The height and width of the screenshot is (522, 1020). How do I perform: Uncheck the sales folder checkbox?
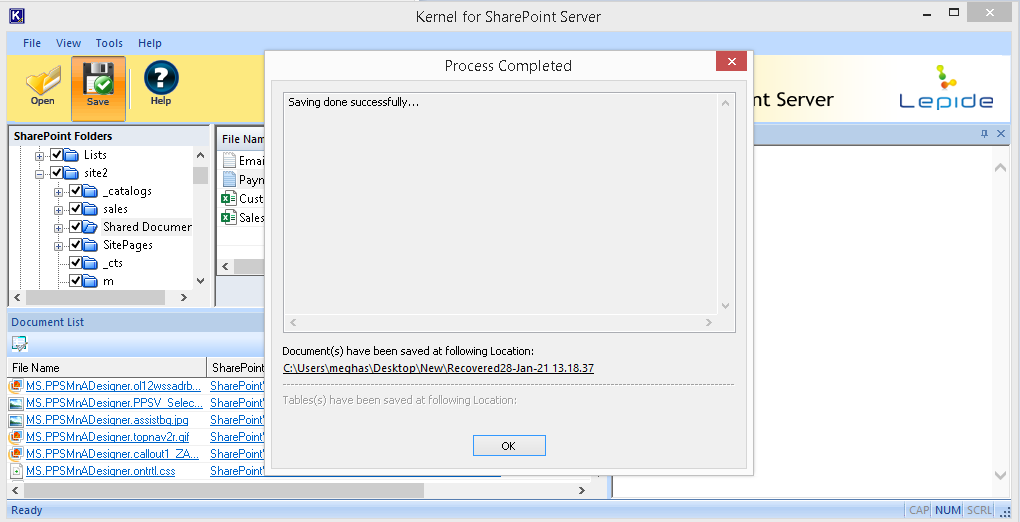coord(75,209)
